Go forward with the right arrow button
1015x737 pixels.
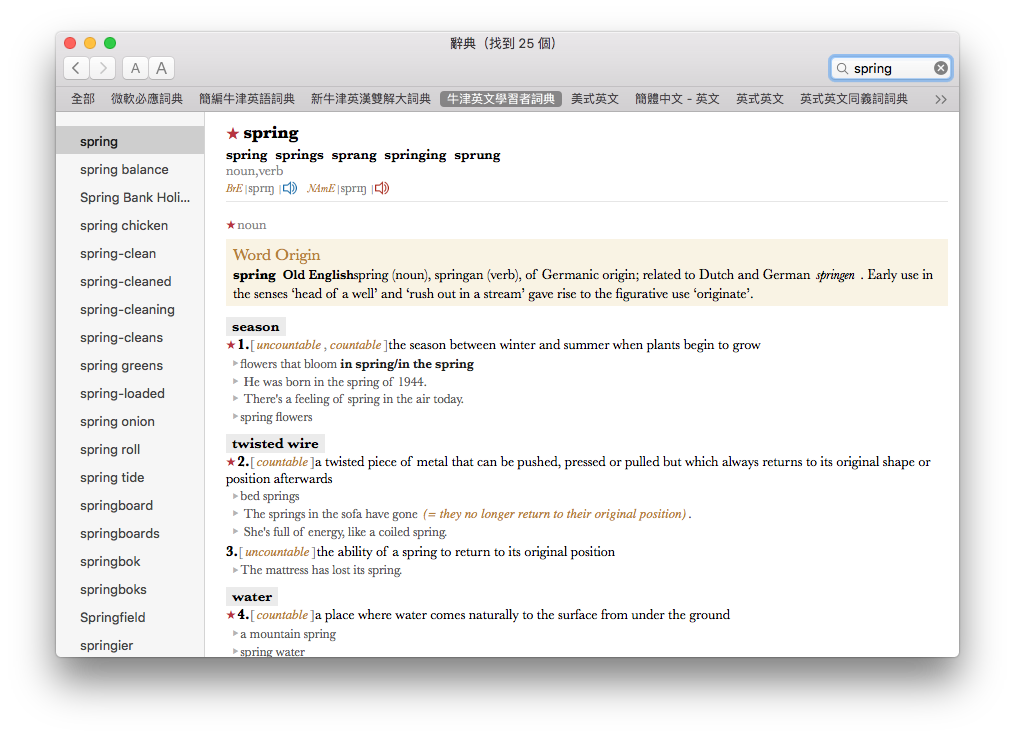pos(103,68)
